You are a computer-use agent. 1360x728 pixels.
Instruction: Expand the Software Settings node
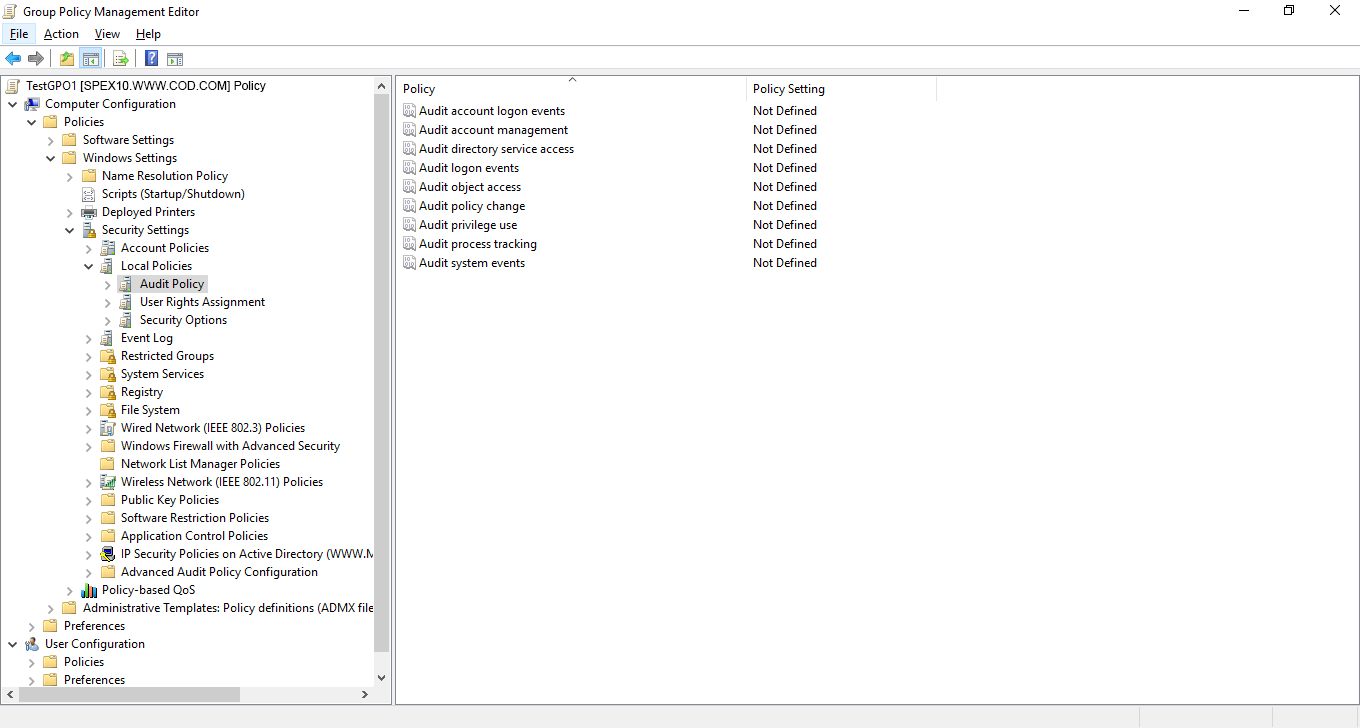coord(51,140)
